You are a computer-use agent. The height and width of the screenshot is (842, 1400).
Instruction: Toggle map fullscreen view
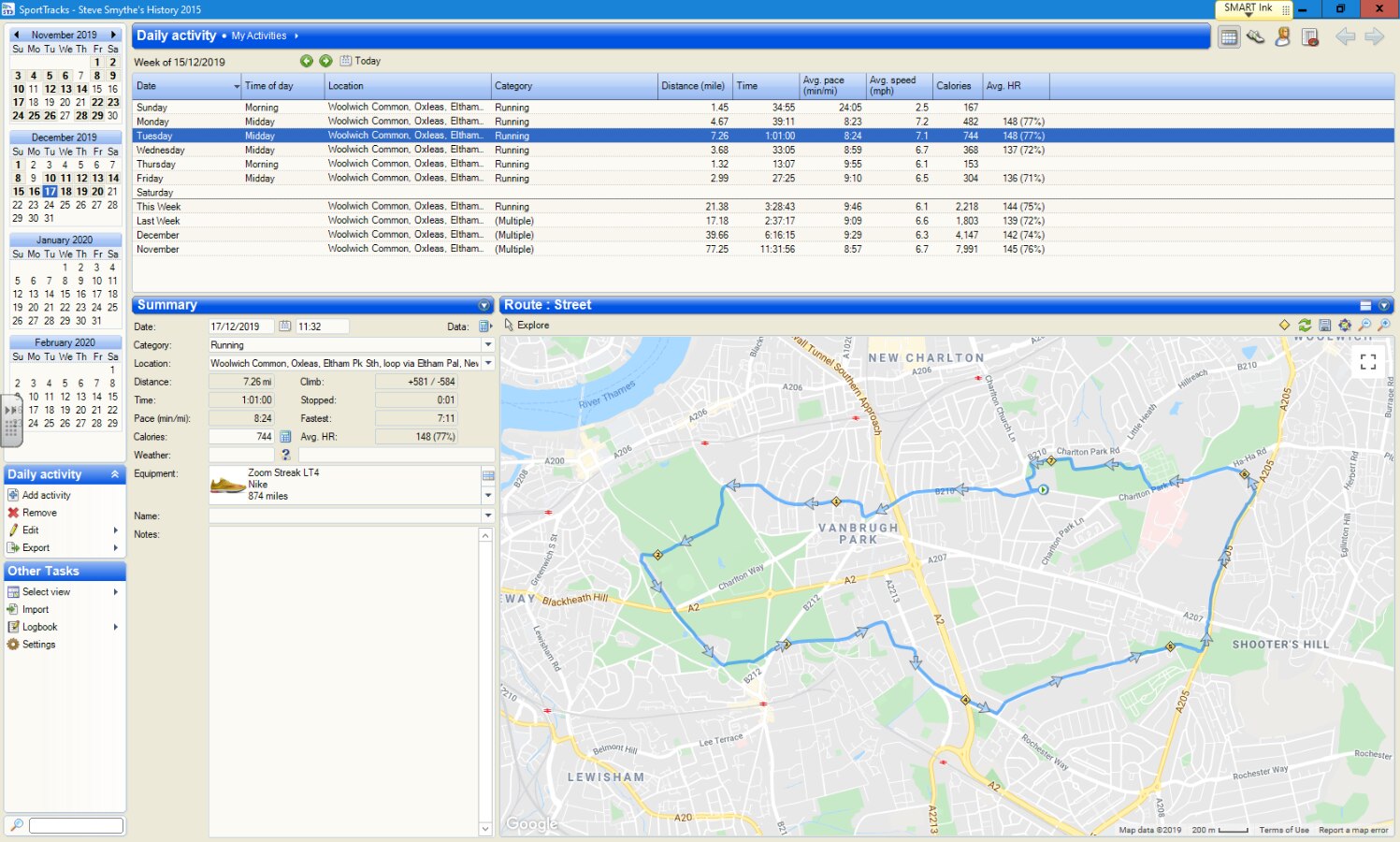point(1367,362)
